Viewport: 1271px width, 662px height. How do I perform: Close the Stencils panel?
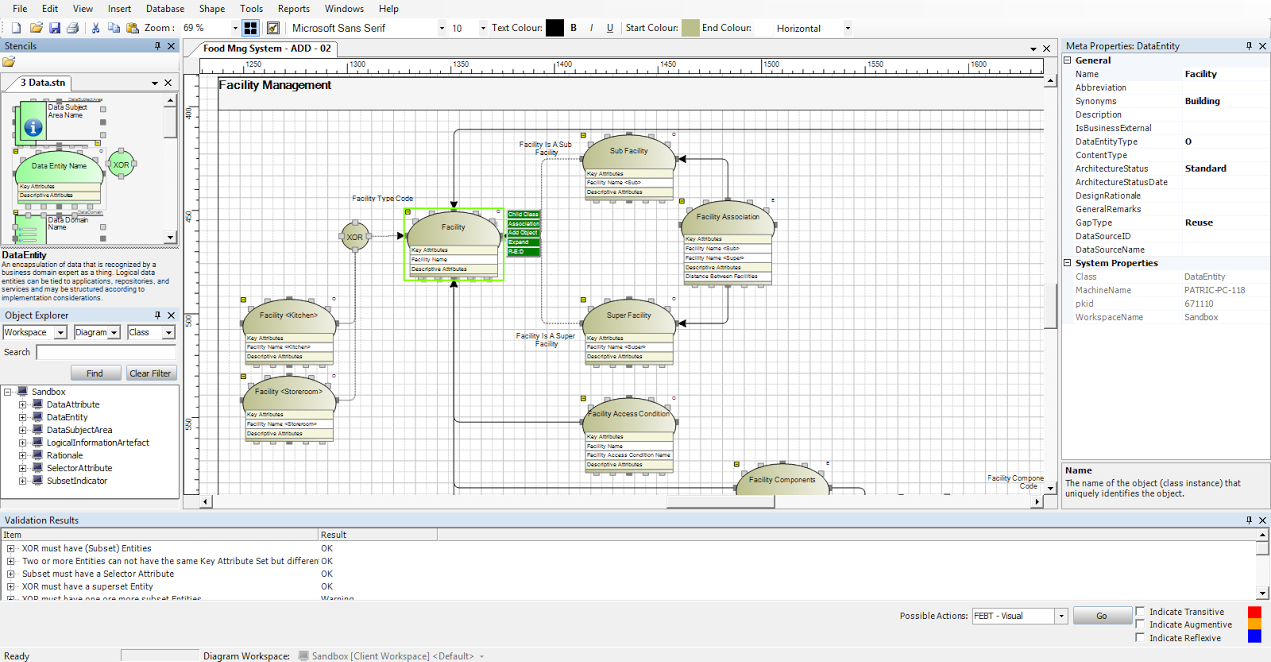(x=171, y=47)
